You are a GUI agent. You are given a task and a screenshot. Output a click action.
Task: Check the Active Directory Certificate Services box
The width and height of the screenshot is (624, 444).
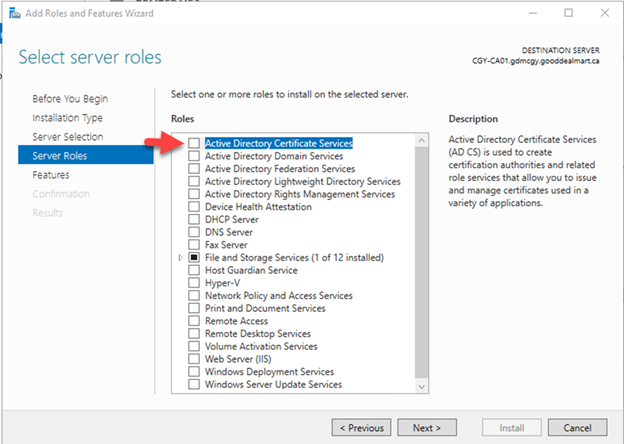[194, 143]
